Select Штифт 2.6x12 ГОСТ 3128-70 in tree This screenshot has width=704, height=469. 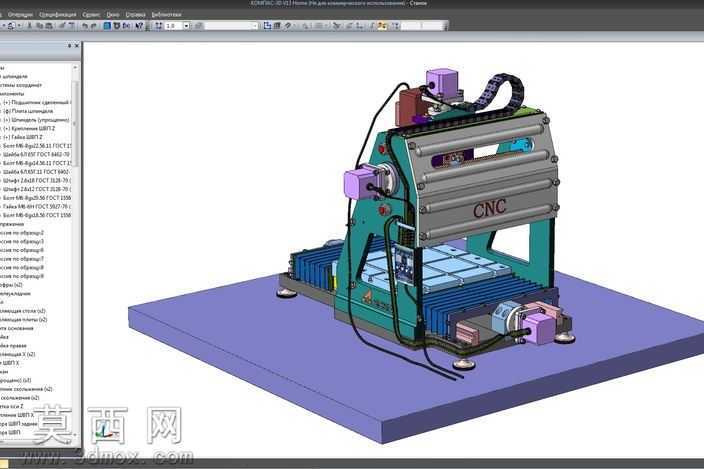37,189
